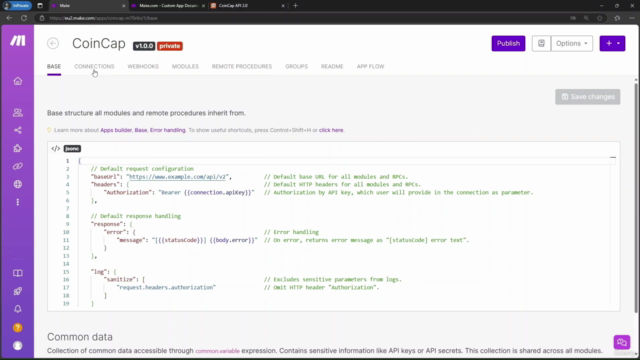
Task: Click the "message" line 11 in editor
Action: pos(187,240)
